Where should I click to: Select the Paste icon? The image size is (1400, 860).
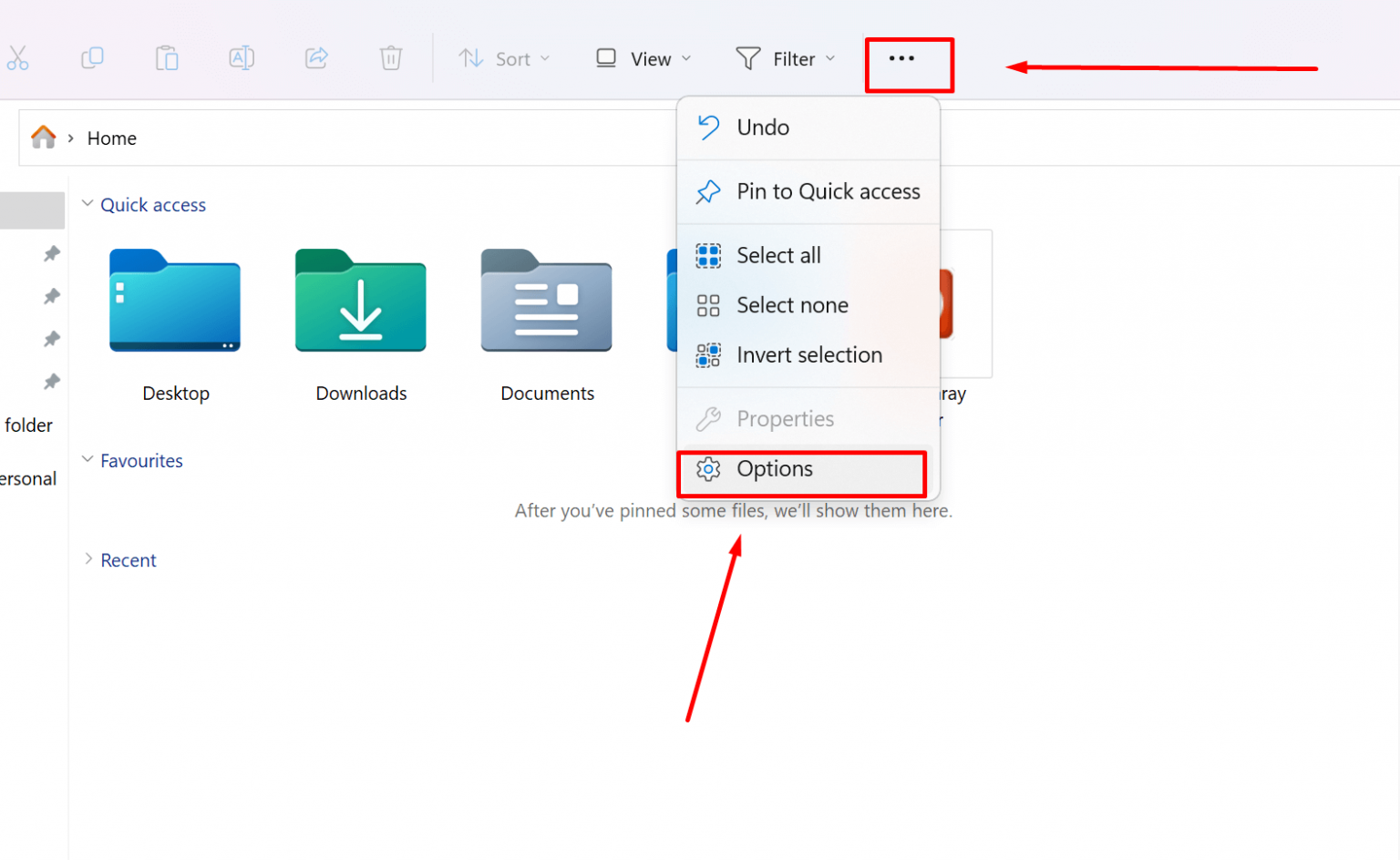click(167, 57)
